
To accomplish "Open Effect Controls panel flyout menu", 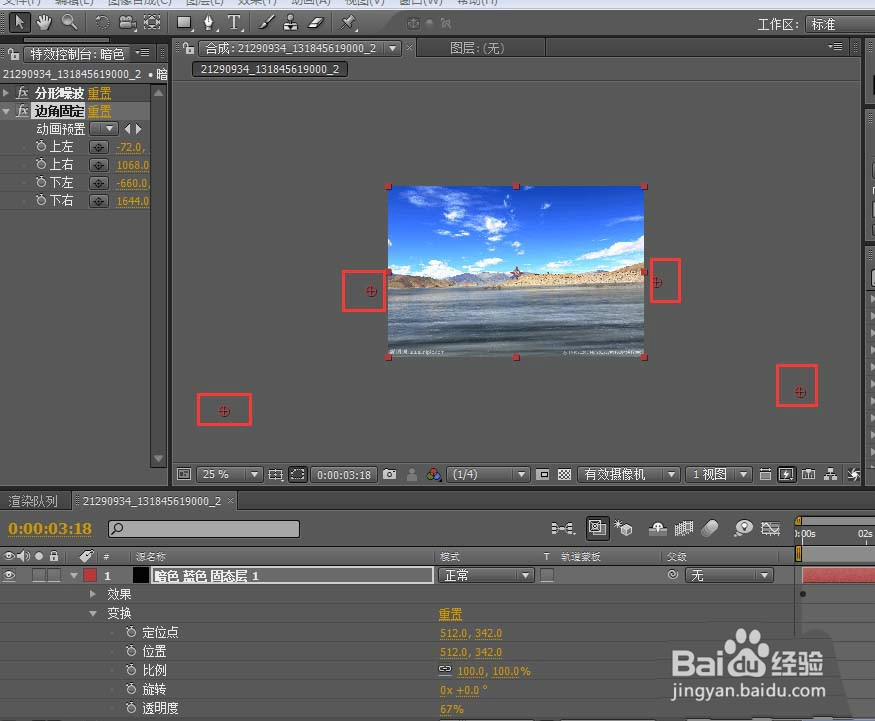I will point(143,52).
